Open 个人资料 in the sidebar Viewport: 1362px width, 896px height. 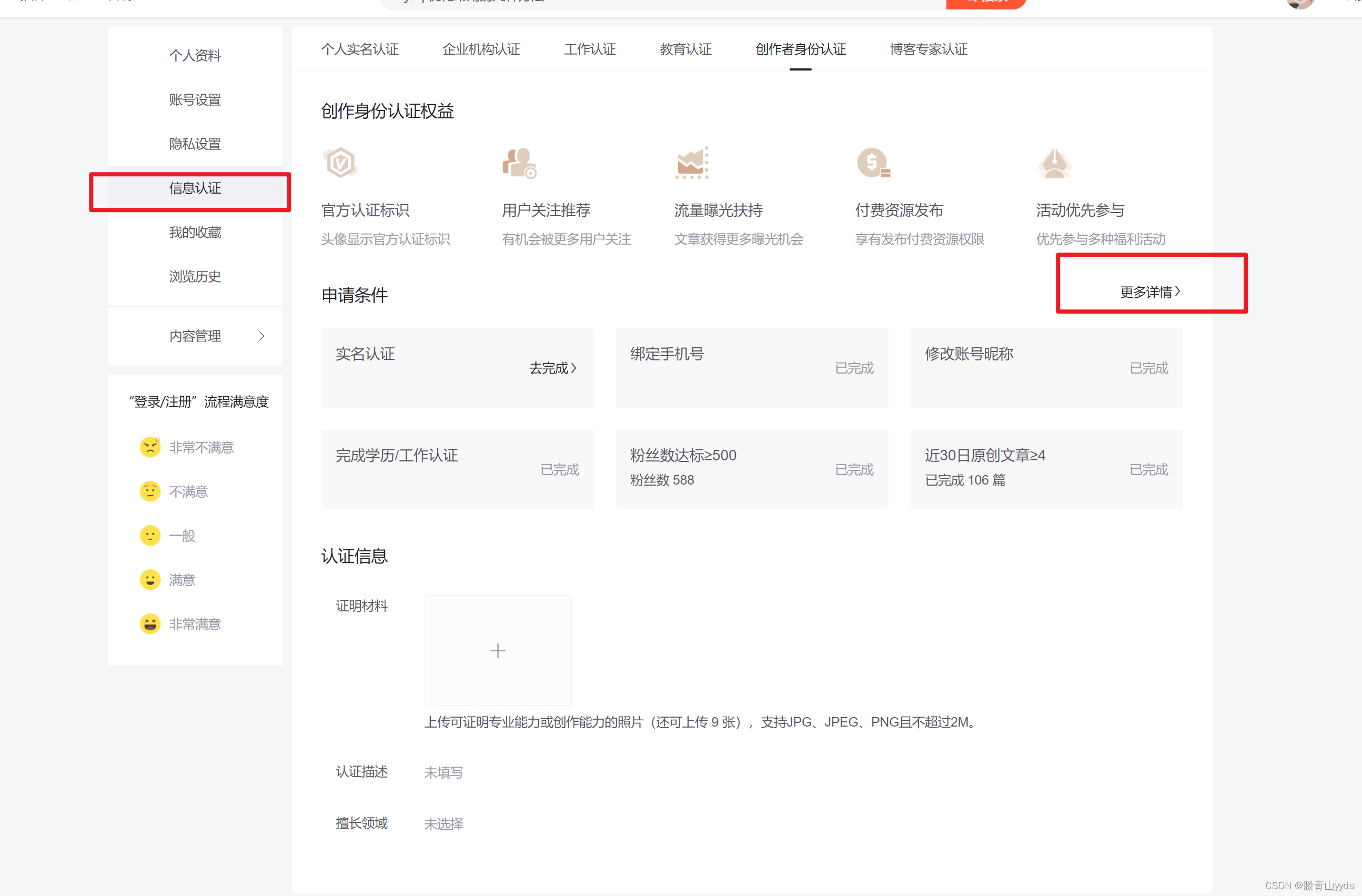195,55
